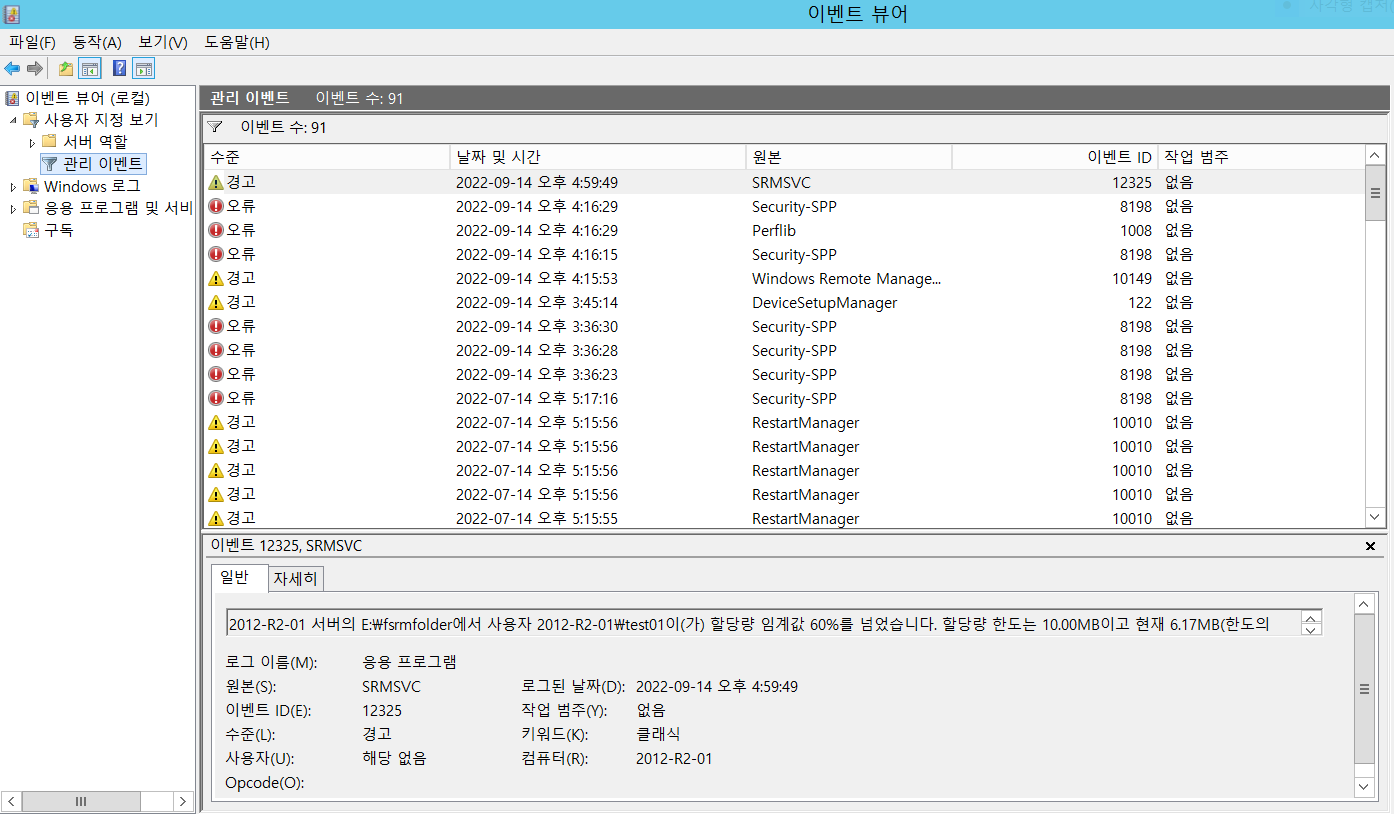Select Security-SPP row at 오후 3:36:28
Viewport: 1394px width, 814px height.
784,350
